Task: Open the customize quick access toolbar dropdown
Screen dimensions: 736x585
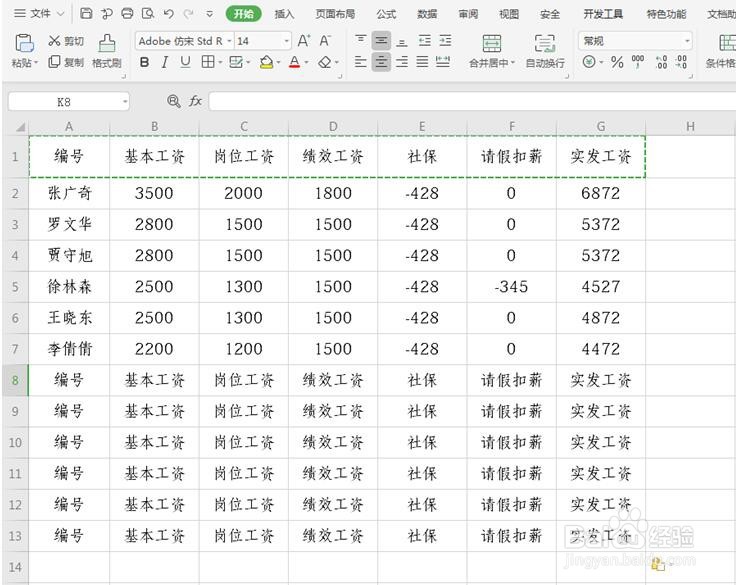Action: [x=210, y=14]
